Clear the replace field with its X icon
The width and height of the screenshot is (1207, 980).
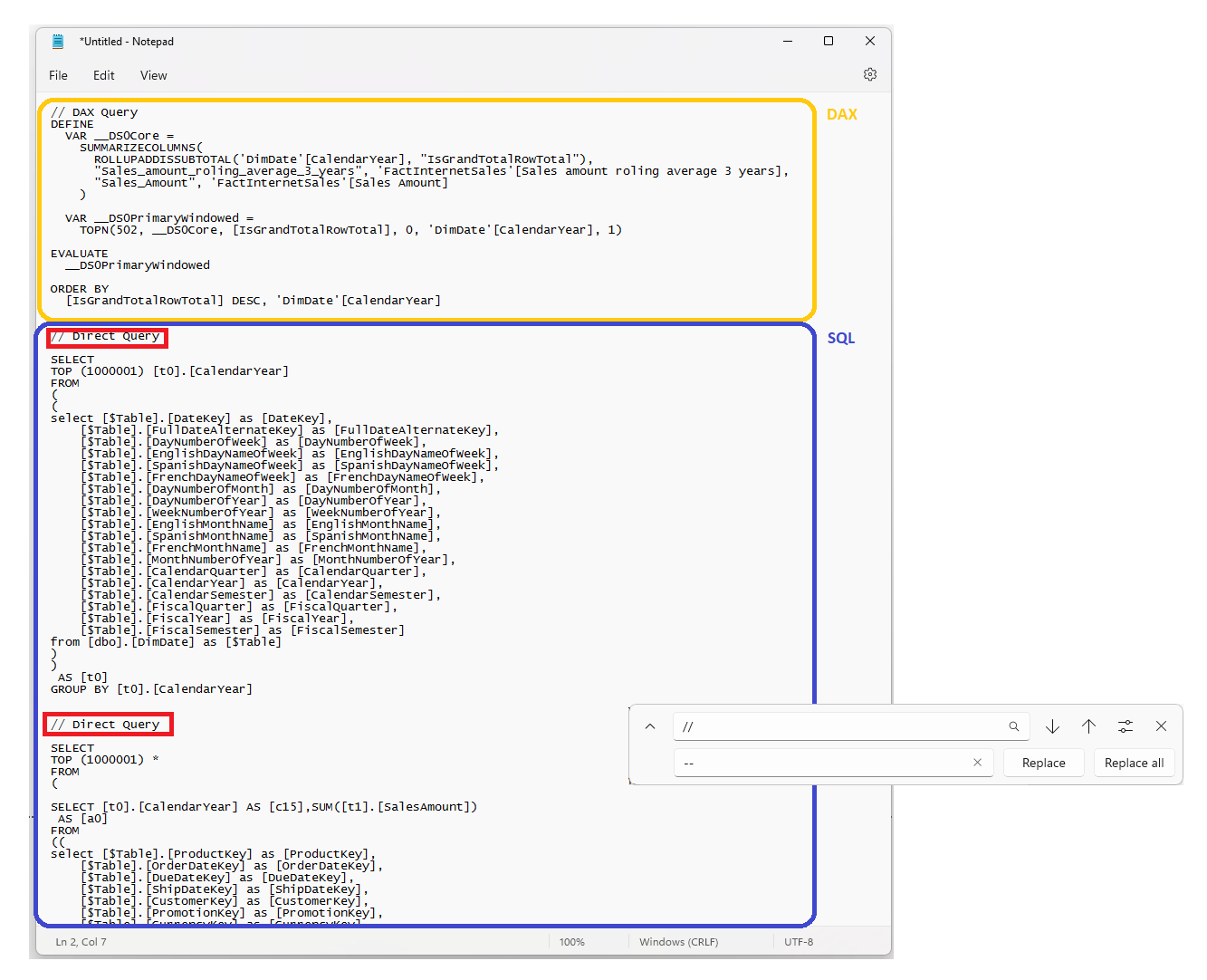(x=977, y=763)
